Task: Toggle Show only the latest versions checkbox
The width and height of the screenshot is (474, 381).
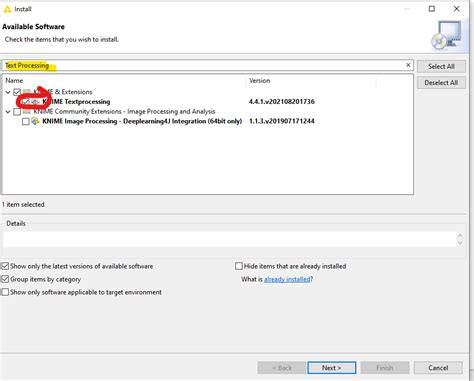Action: coord(5,266)
